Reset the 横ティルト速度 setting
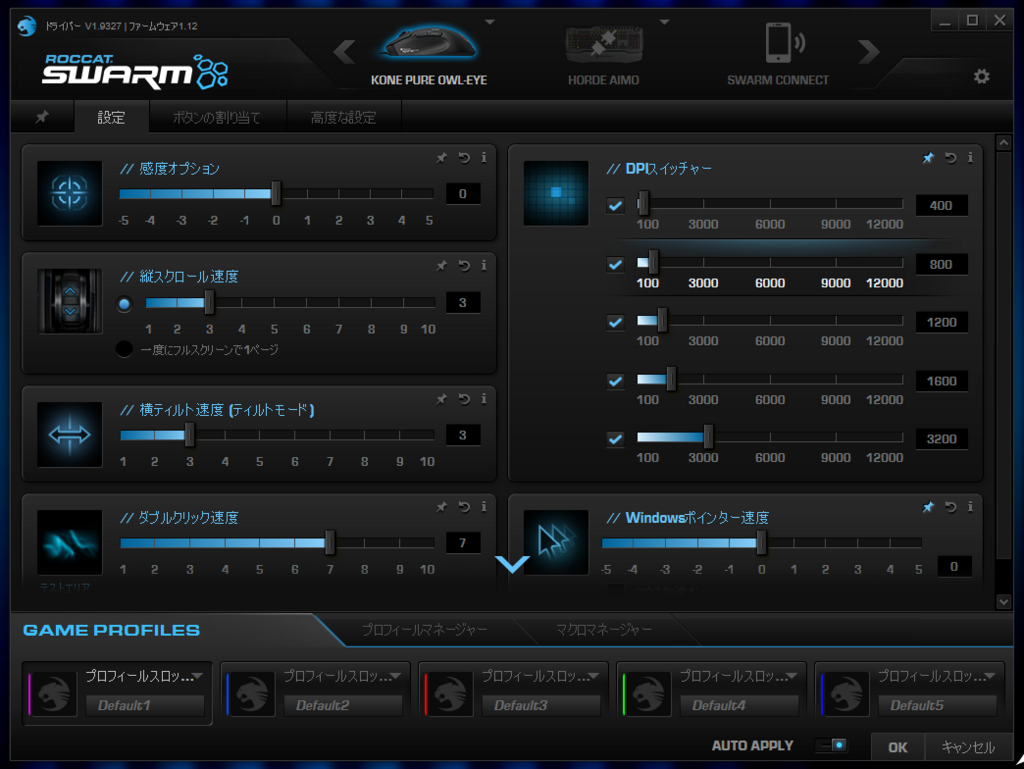 coord(464,398)
